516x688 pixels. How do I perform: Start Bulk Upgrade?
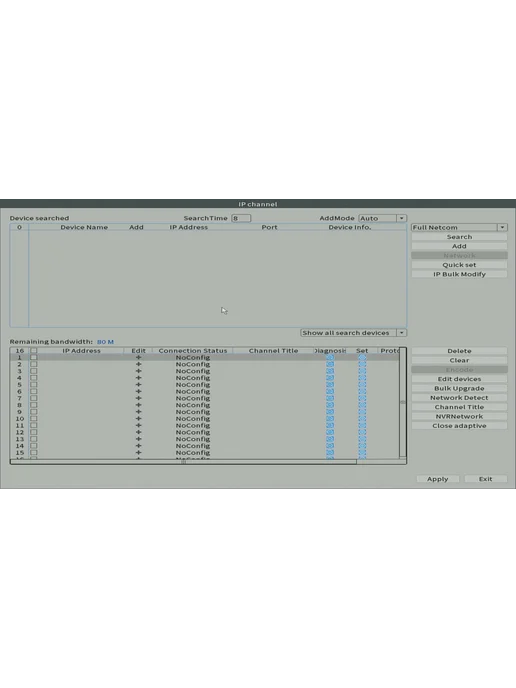[459, 388]
